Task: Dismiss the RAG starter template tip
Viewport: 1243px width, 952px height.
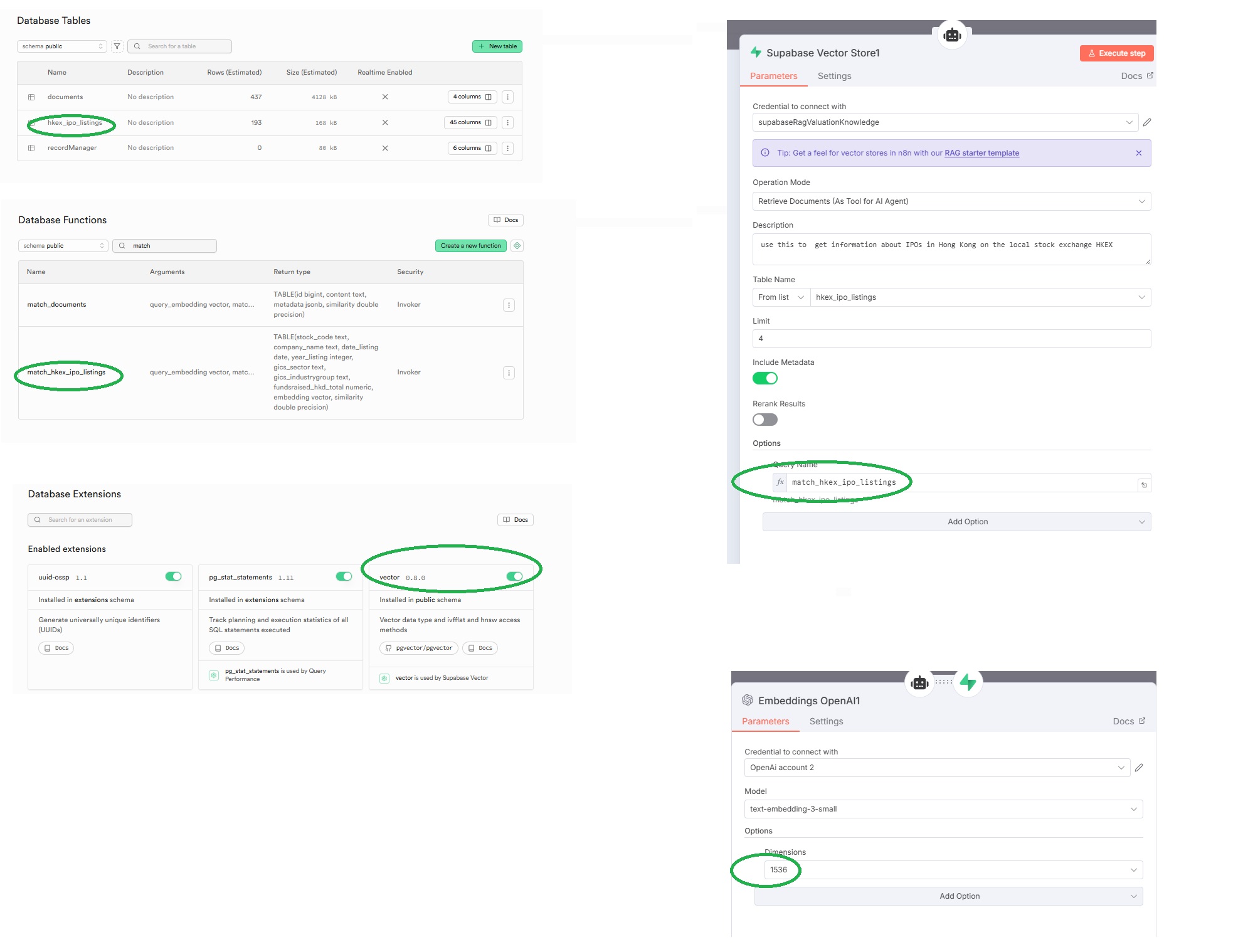Action: coord(1139,153)
